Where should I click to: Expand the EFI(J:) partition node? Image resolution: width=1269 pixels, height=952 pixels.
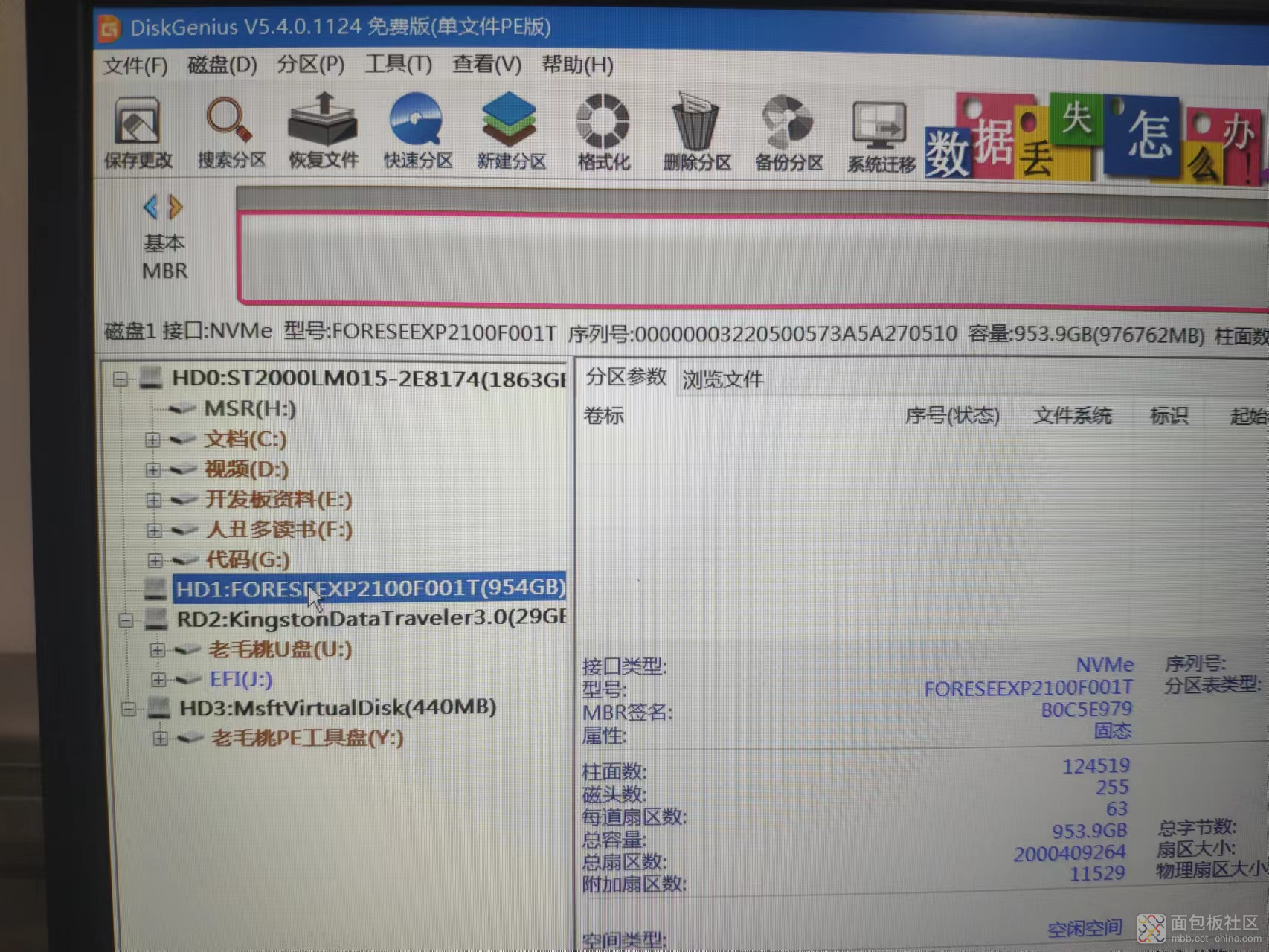[158, 680]
